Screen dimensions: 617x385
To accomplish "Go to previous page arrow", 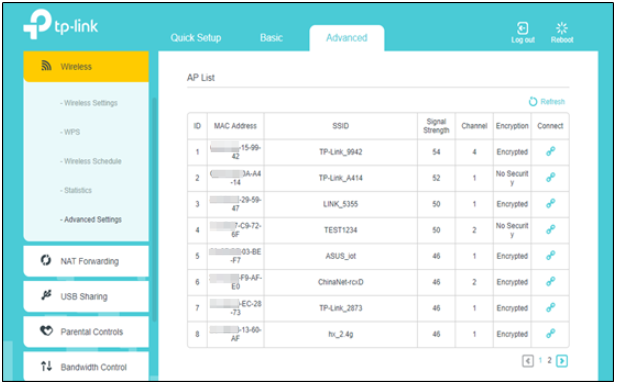I will click(528, 361).
